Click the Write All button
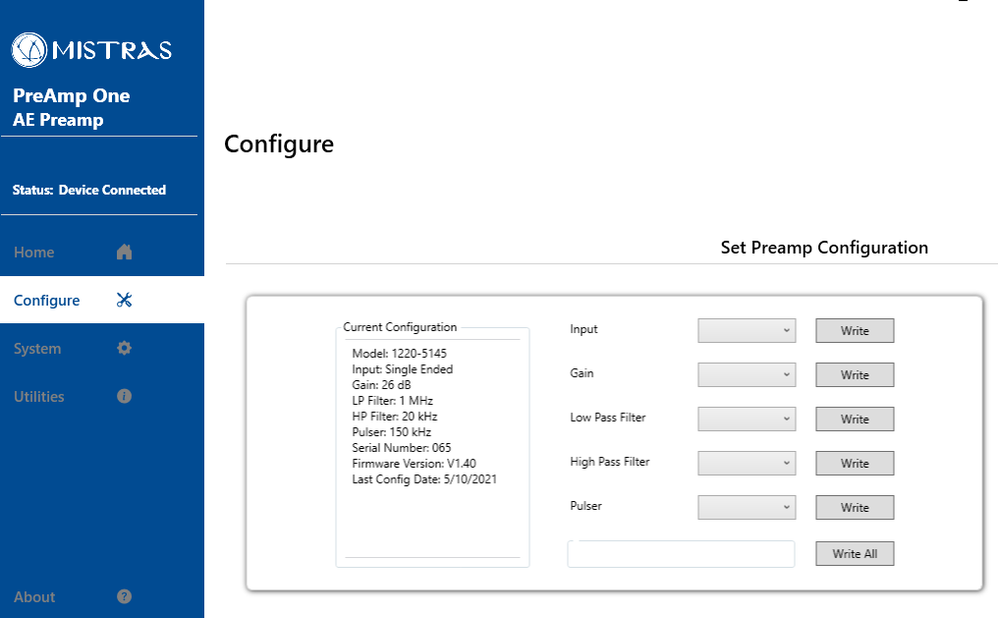The height and width of the screenshot is (618, 998). pyautogui.click(x=855, y=553)
